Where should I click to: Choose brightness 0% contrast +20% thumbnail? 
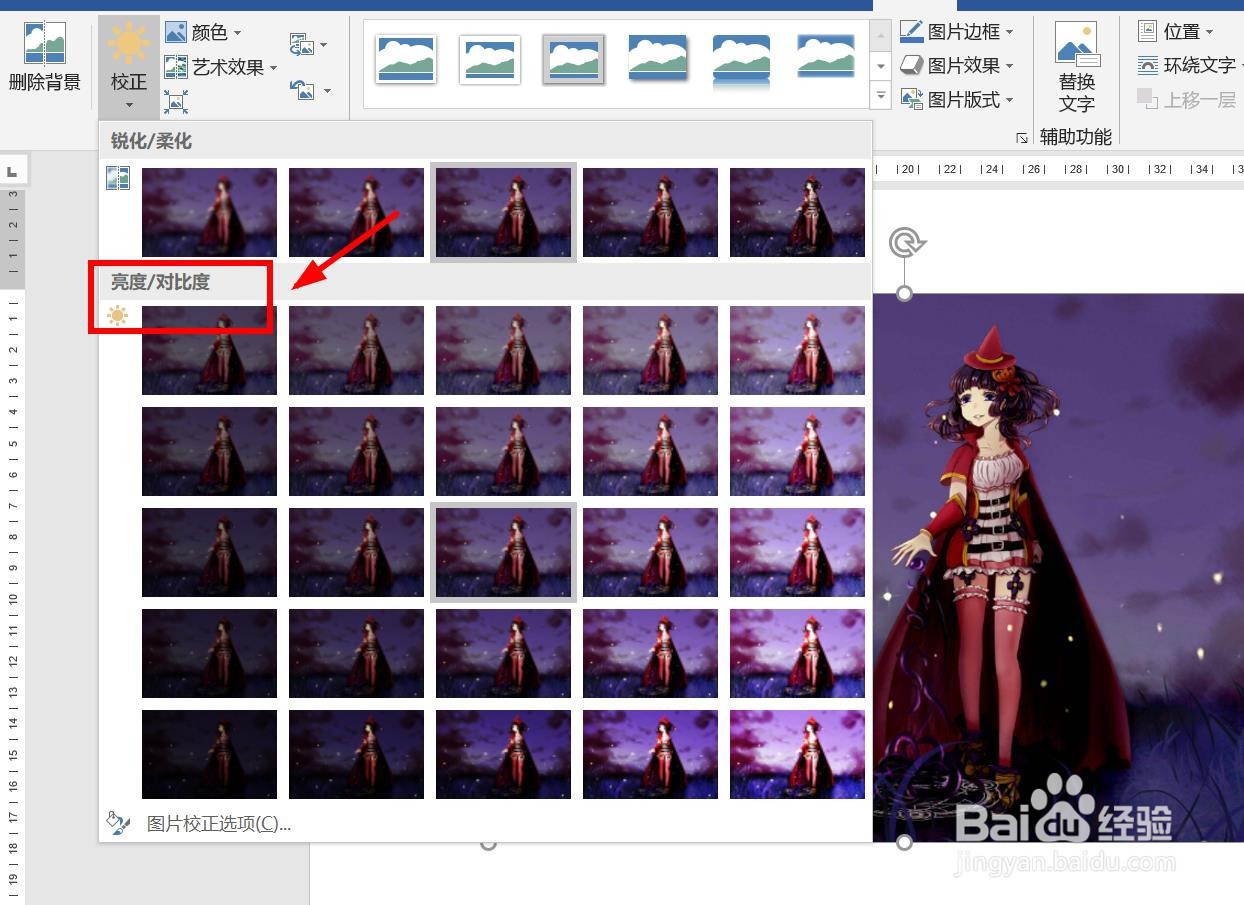pyautogui.click(x=503, y=653)
